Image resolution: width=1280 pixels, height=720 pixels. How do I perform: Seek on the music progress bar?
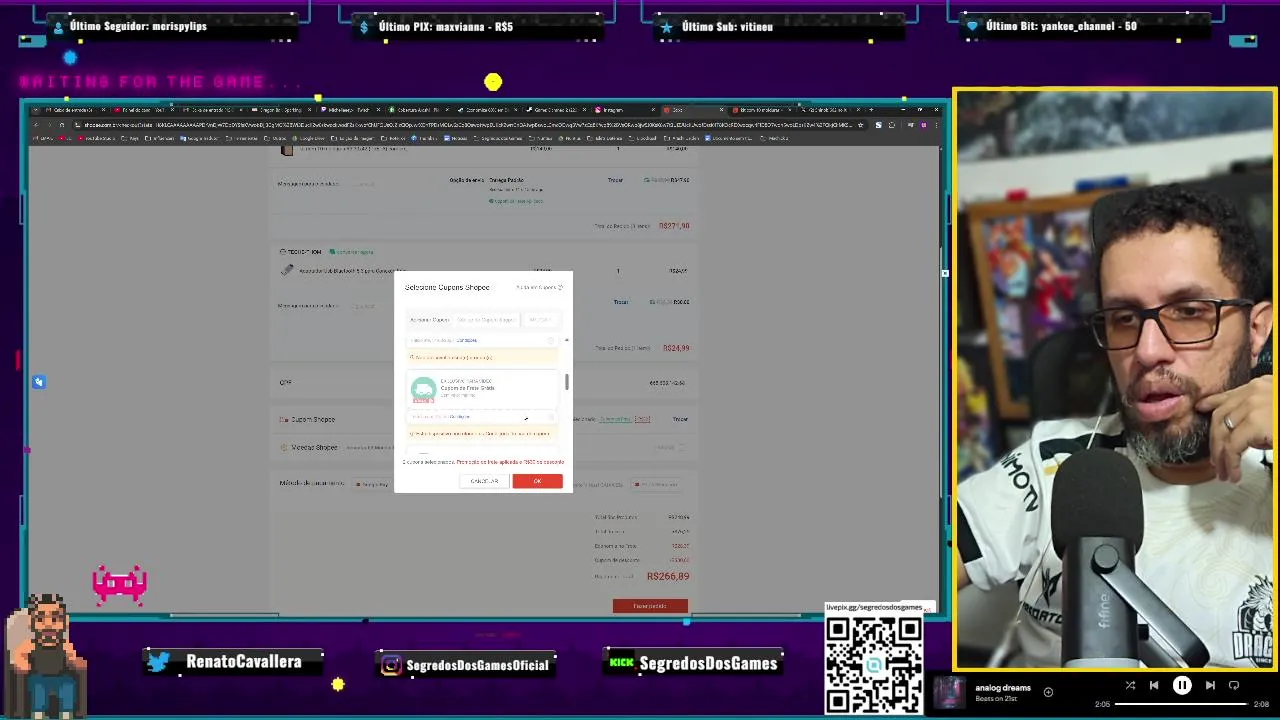pyautogui.click(x=1181, y=704)
